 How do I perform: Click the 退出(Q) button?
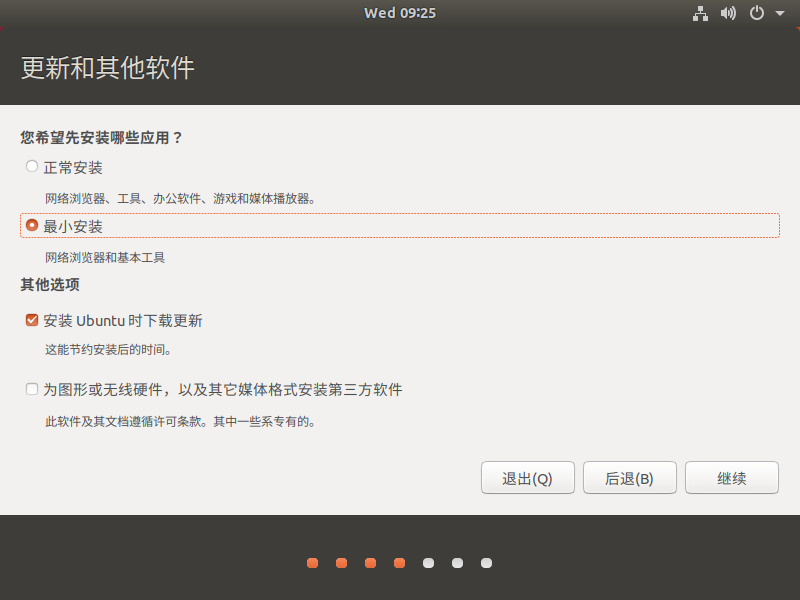[x=528, y=478]
